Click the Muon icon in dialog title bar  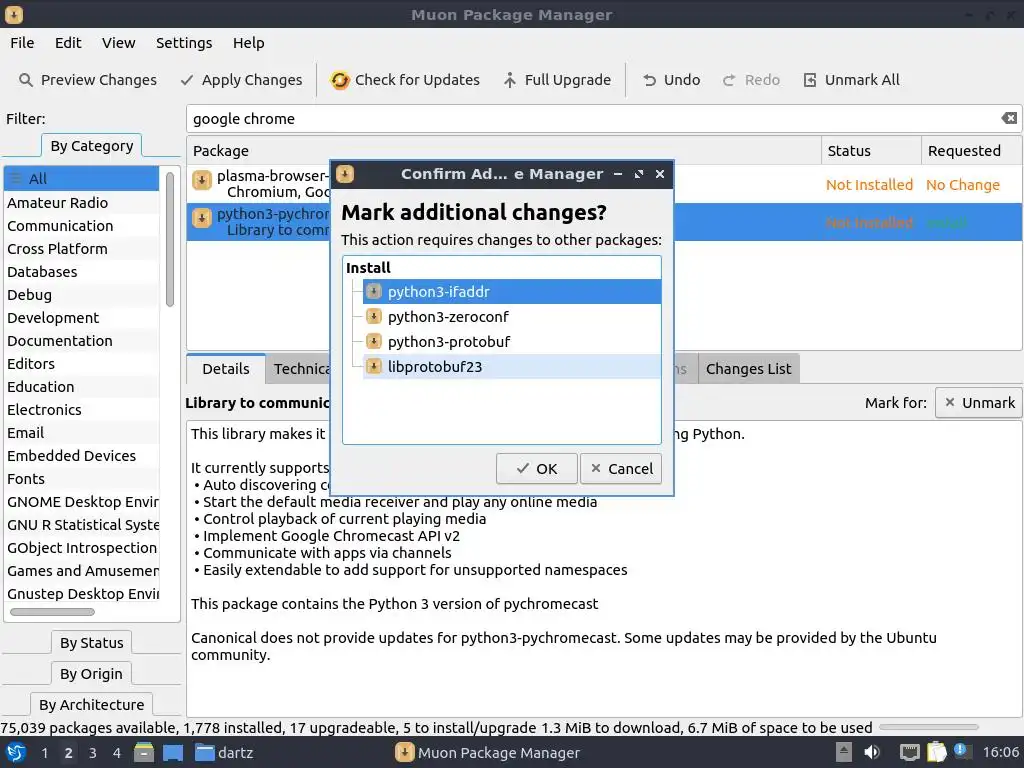pos(345,174)
